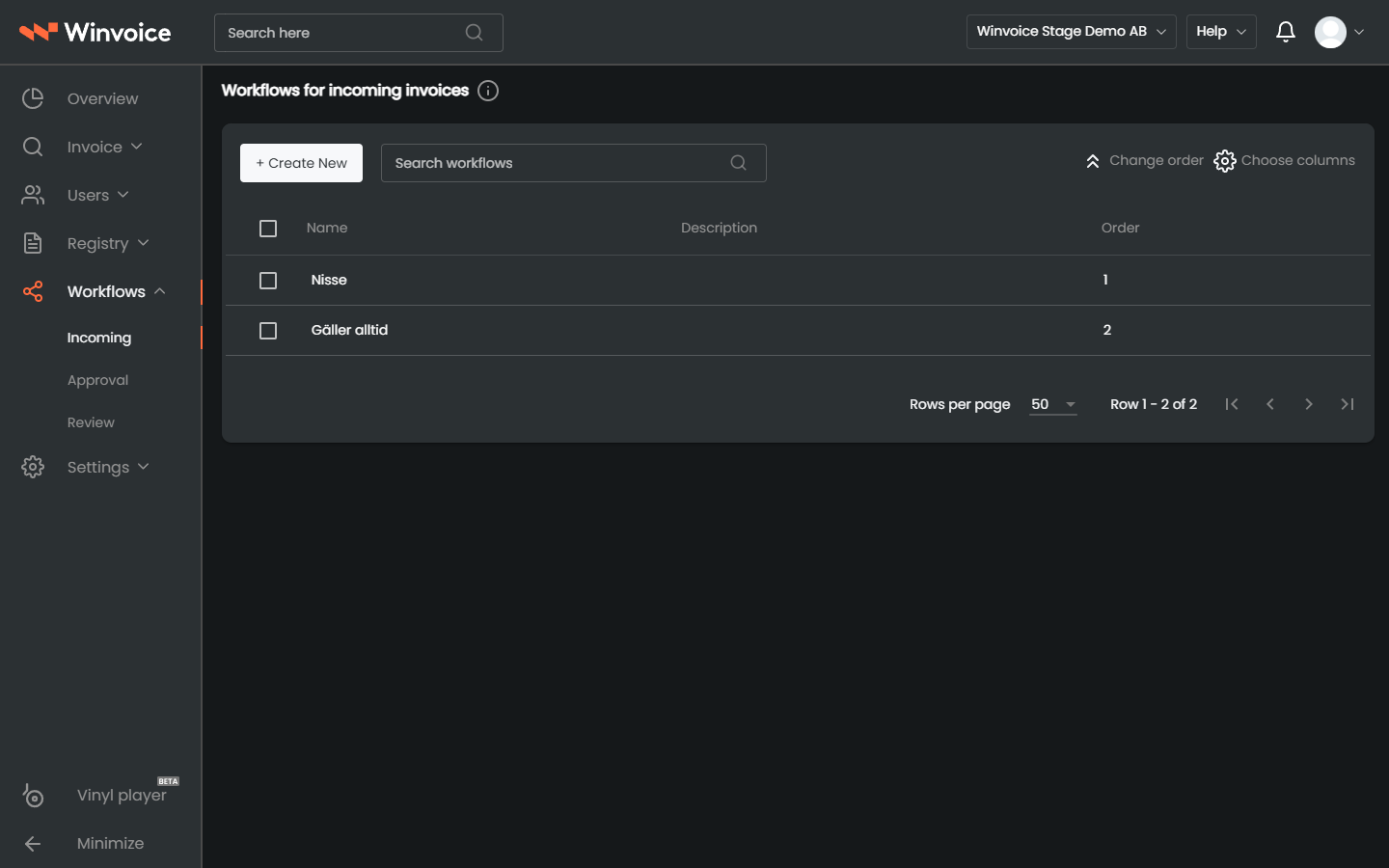Open the Help dropdown menu

pos(1221,32)
